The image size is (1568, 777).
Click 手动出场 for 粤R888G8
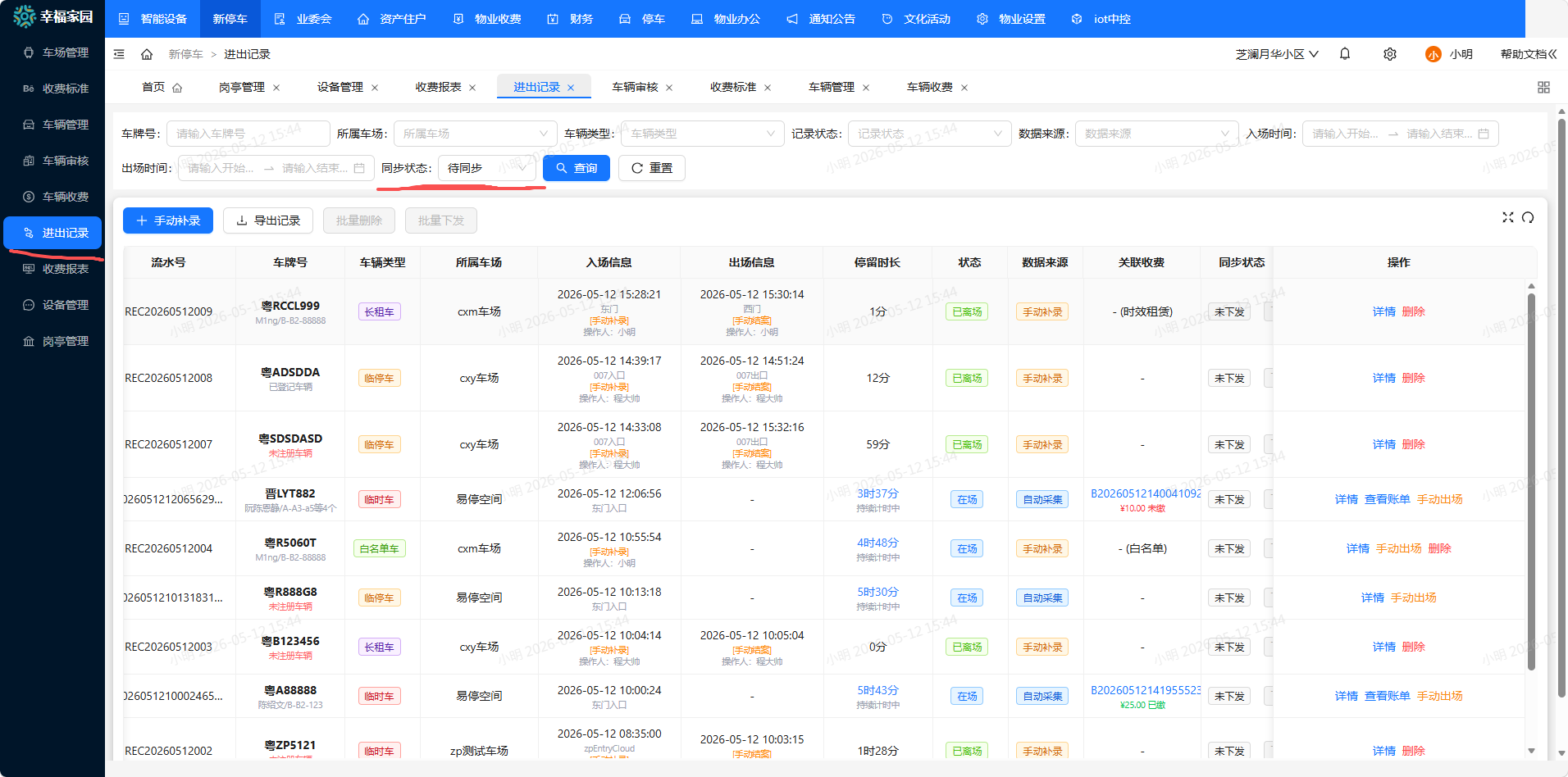[1414, 598]
